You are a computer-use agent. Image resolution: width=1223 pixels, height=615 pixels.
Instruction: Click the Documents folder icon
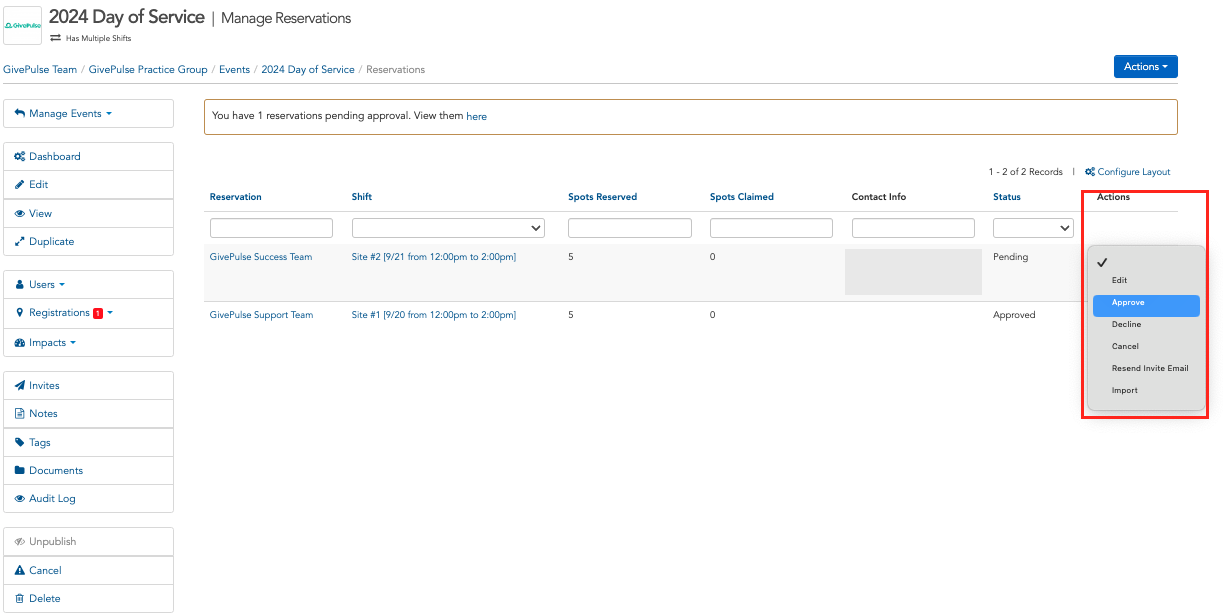pyautogui.click(x=20, y=471)
